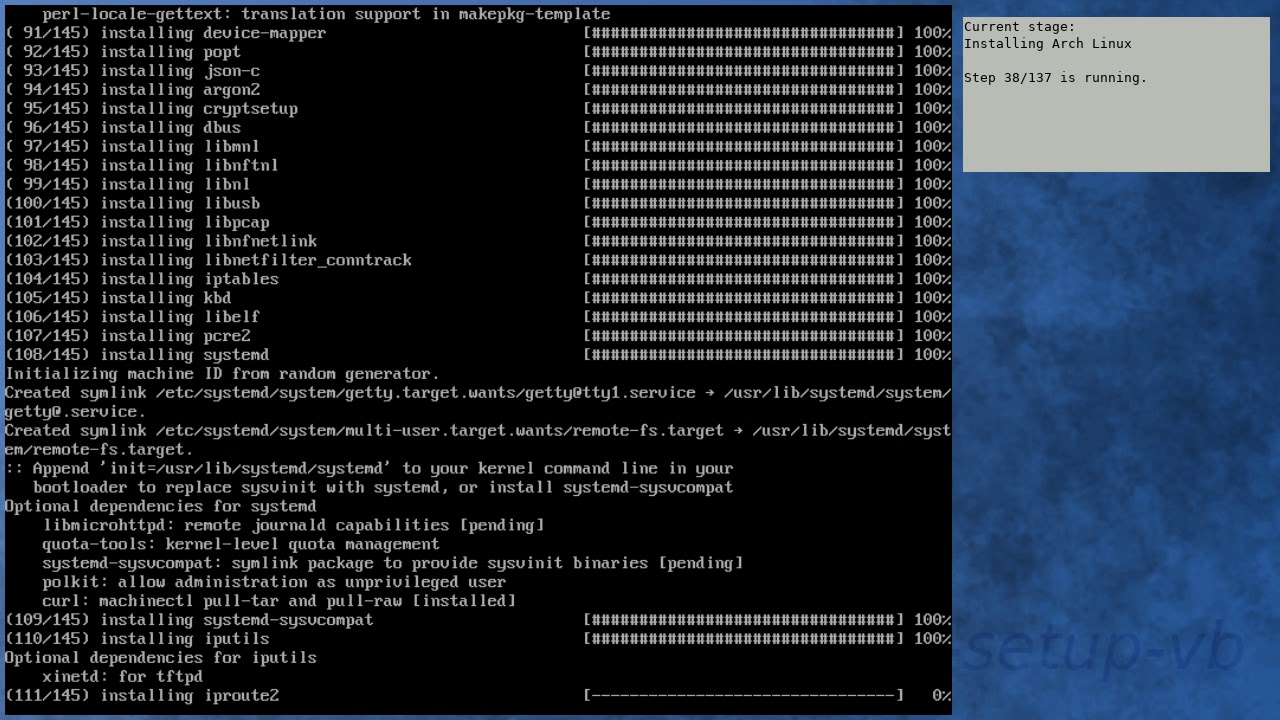Viewport: 1280px width, 720px height.
Task: Select the 'installing popt' line
Action: [x=478, y=52]
